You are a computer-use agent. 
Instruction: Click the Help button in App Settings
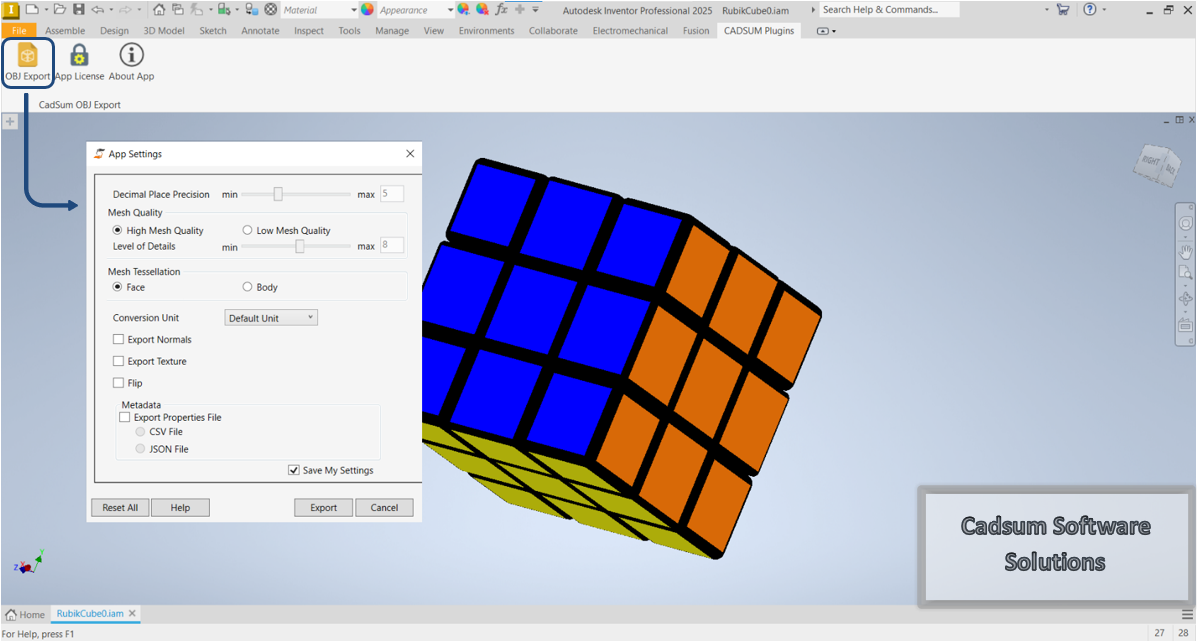click(x=180, y=507)
